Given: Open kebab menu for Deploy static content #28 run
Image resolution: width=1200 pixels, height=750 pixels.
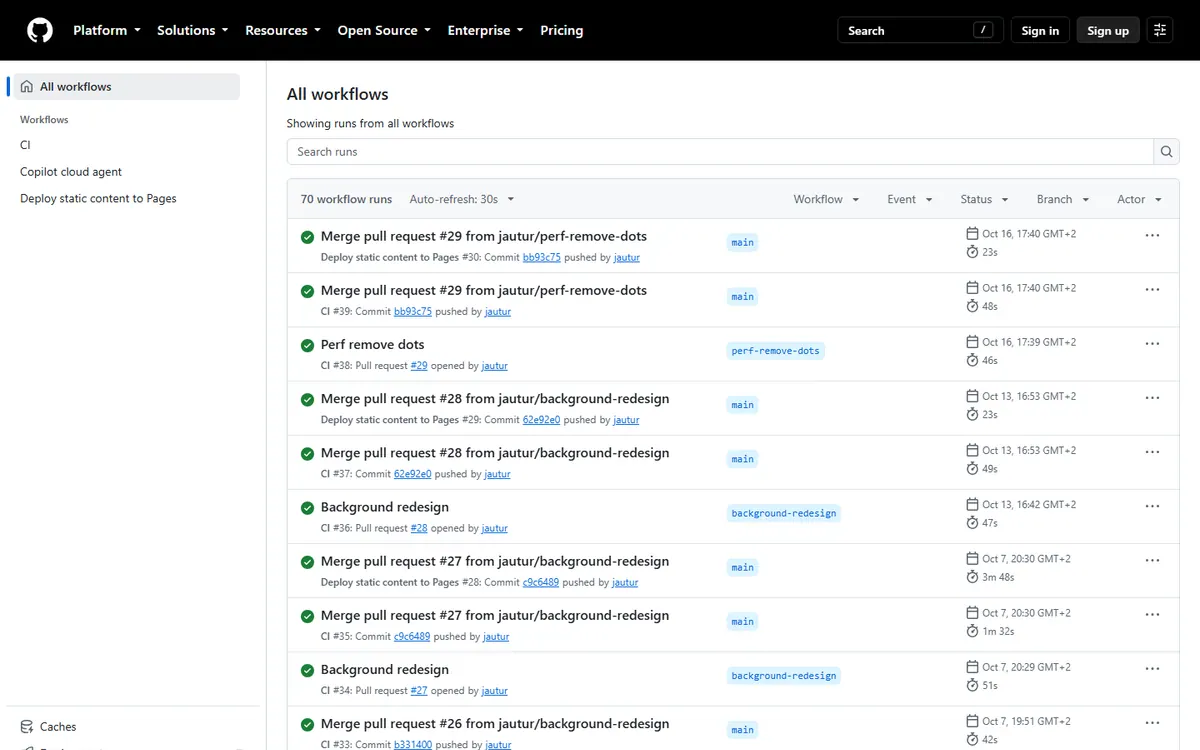Looking at the screenshot, I should tap(1152, 561).
